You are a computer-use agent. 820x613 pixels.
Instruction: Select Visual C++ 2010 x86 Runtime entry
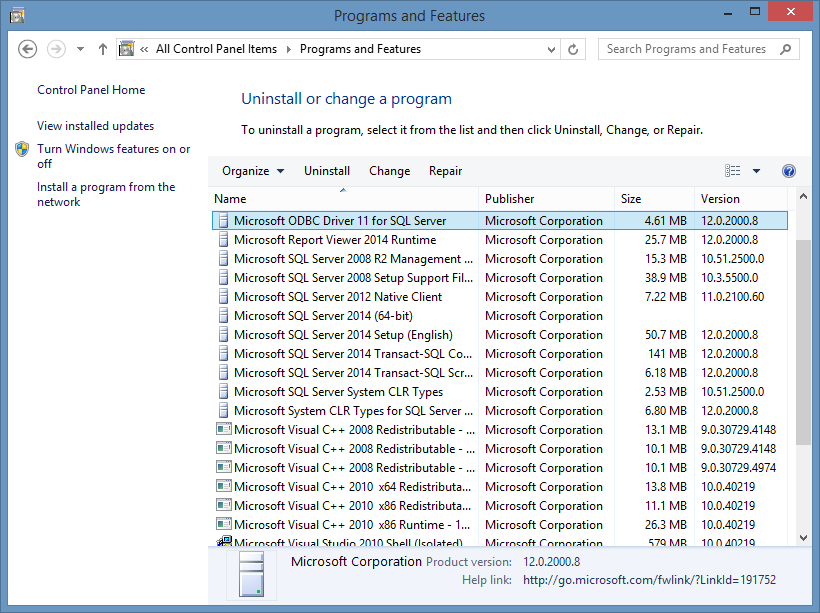[499, 525]
